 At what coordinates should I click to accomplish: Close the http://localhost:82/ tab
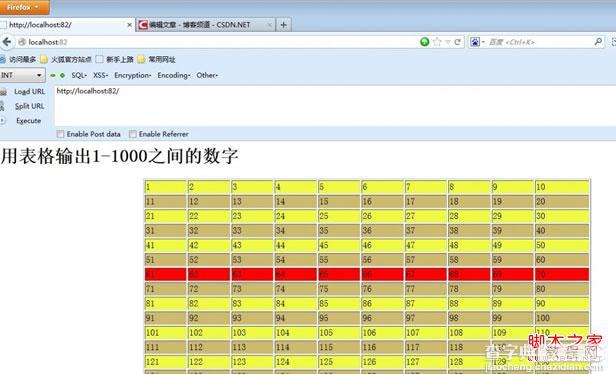(129, 25)
